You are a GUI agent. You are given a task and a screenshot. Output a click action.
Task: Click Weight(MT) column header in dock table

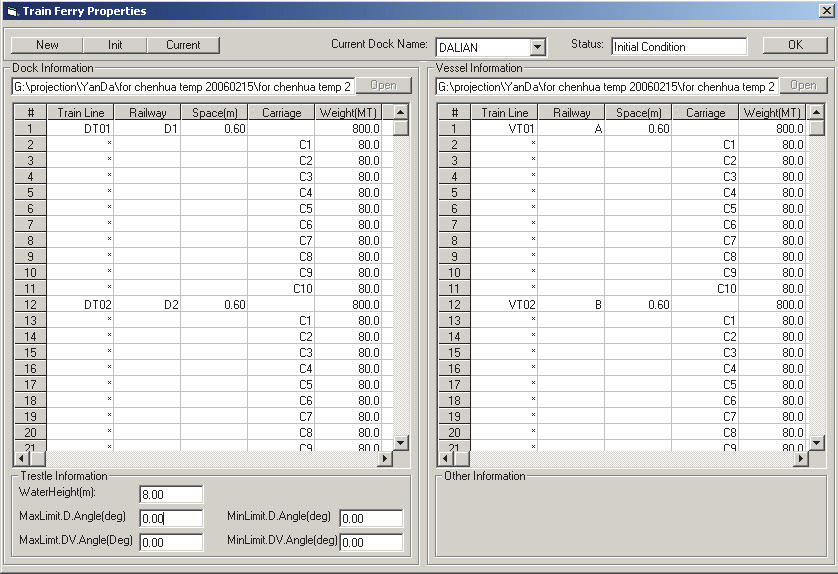[348, 113]
